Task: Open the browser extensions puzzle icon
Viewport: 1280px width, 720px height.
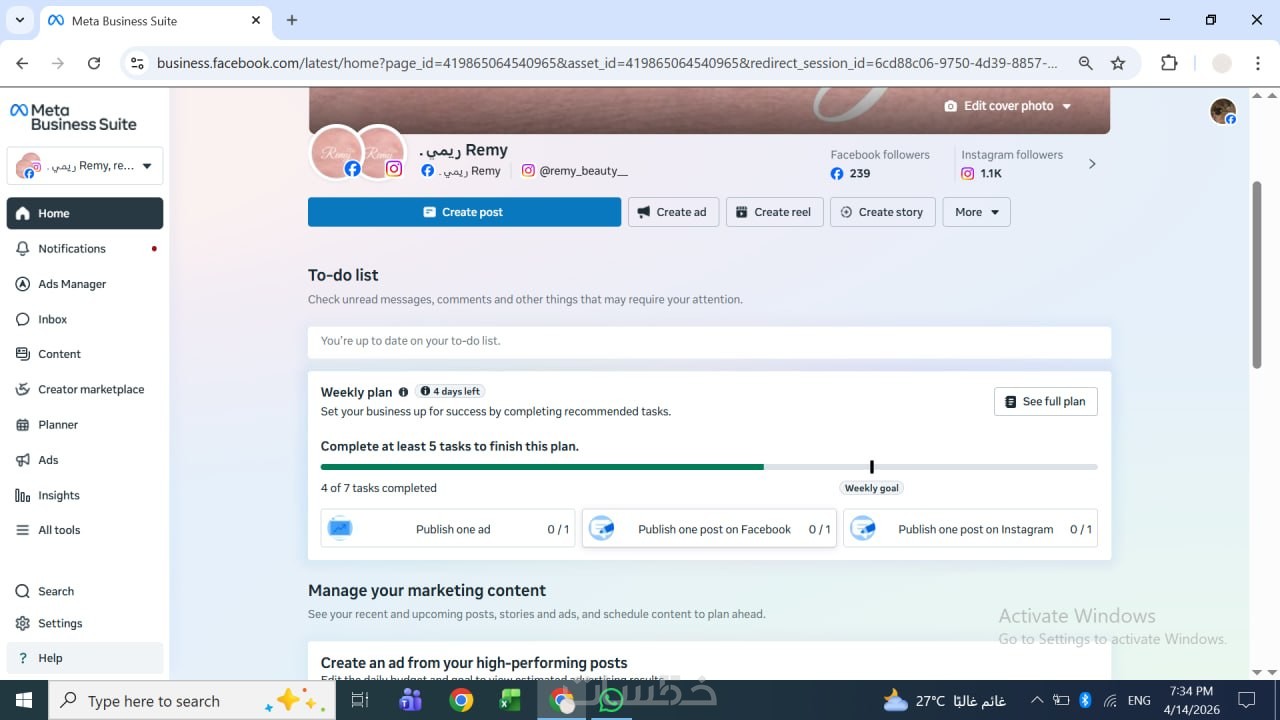Action: click(x=1169, y=63)
